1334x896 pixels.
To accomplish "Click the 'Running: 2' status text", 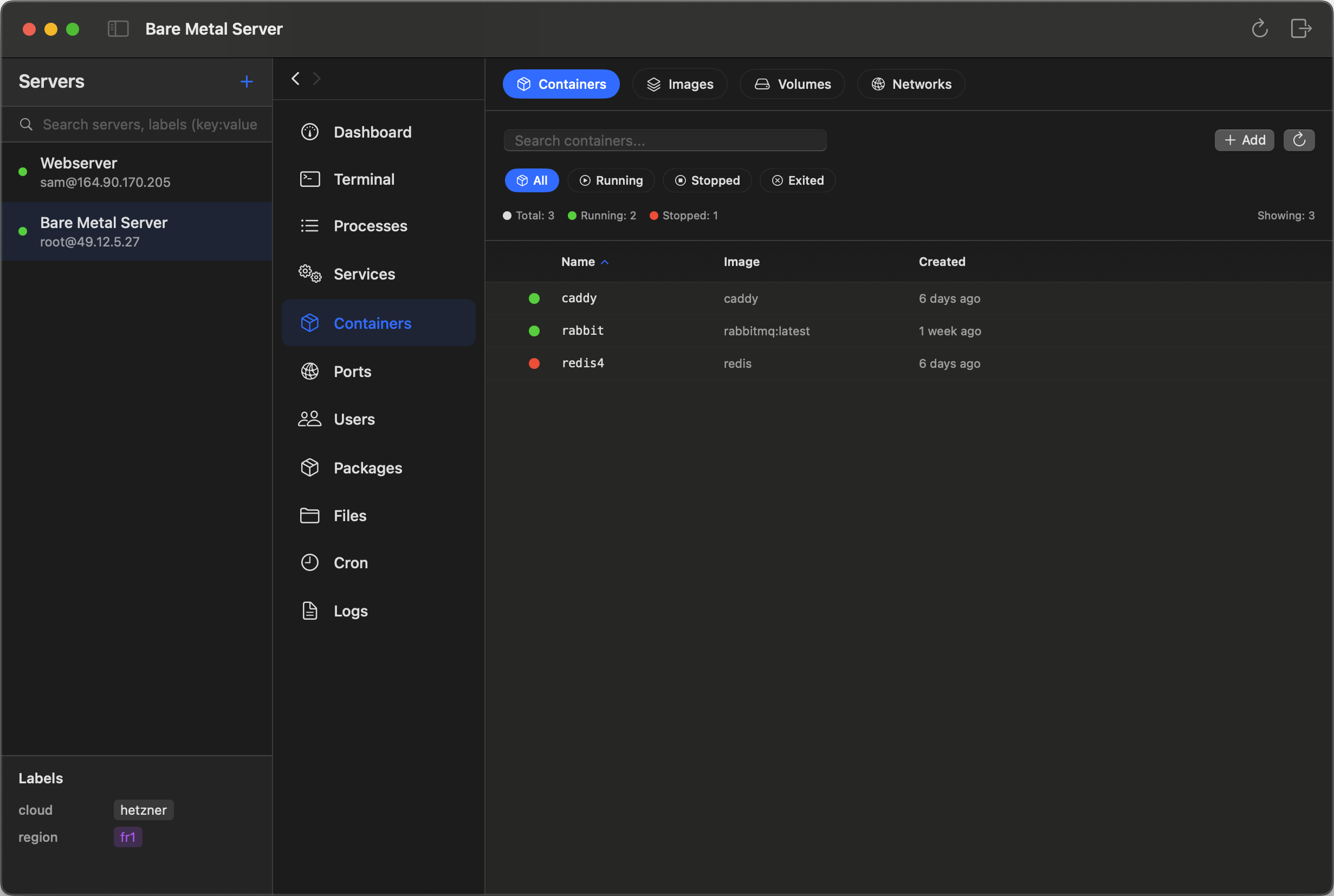I will click(x=608, y=216).
